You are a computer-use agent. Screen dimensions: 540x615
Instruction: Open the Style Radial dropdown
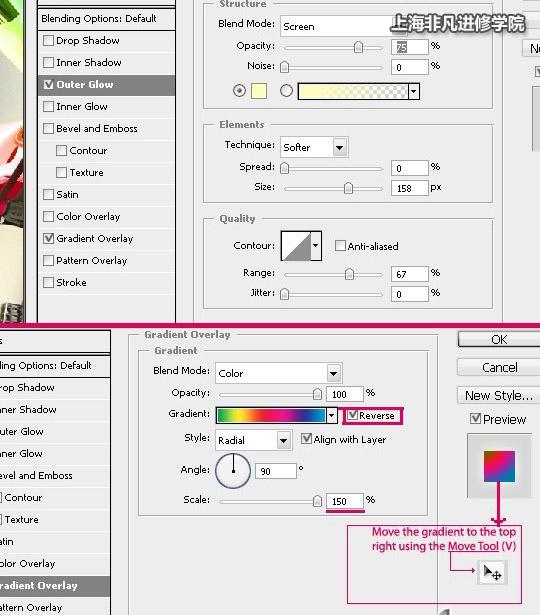253,440
